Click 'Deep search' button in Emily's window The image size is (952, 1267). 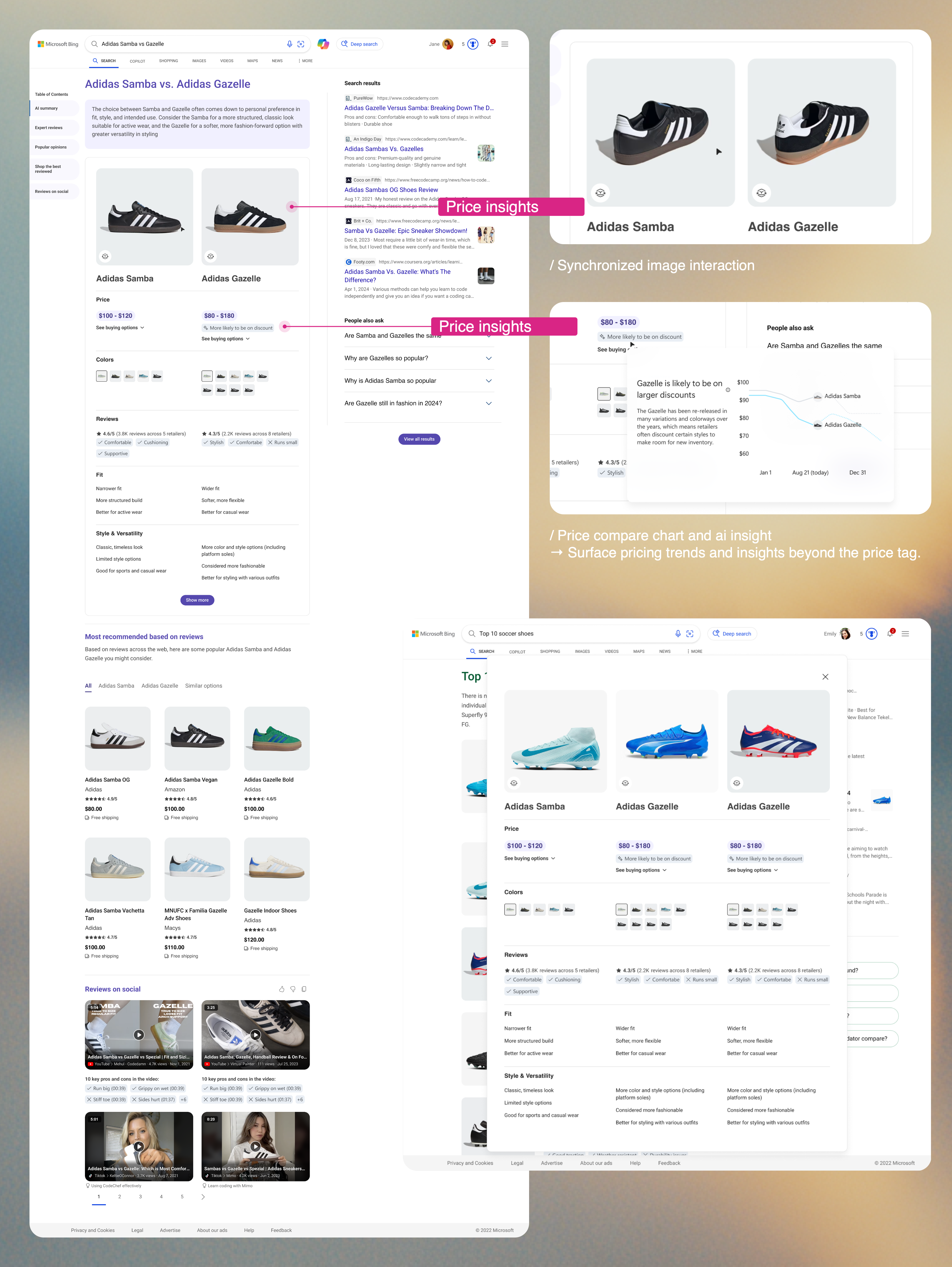point(732,633)
